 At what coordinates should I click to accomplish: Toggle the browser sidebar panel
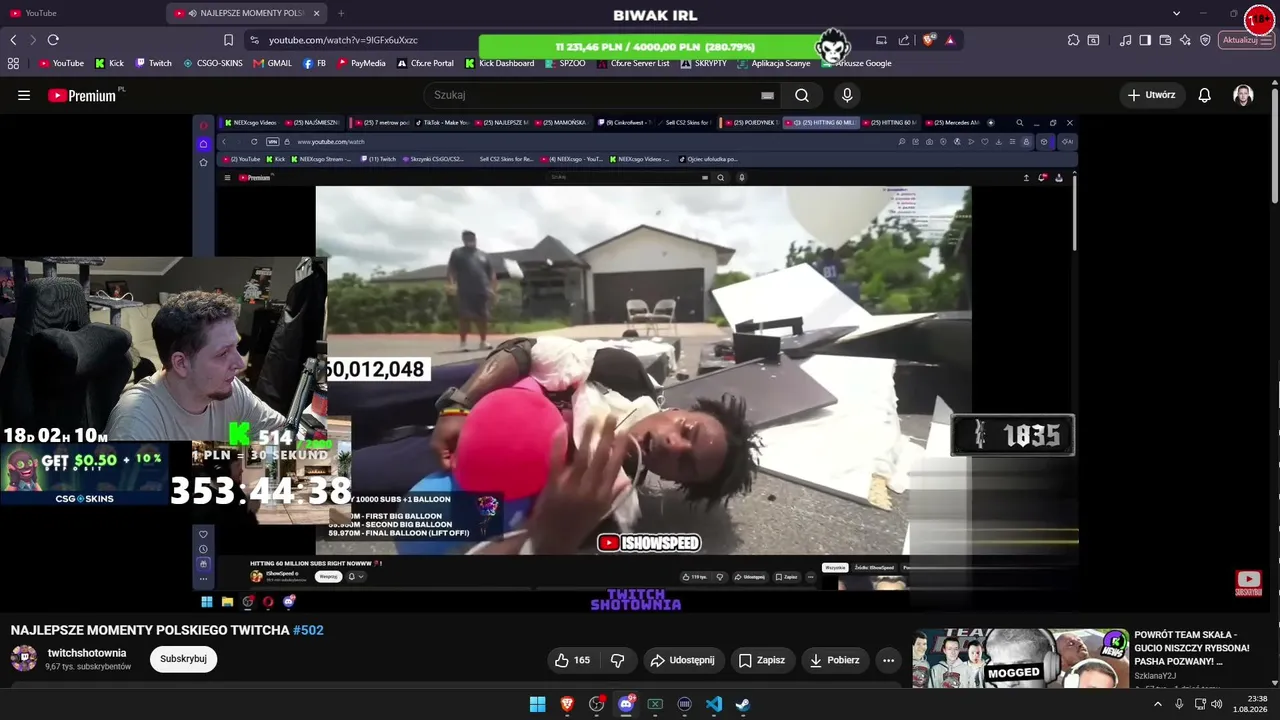tap(1145, 40)
